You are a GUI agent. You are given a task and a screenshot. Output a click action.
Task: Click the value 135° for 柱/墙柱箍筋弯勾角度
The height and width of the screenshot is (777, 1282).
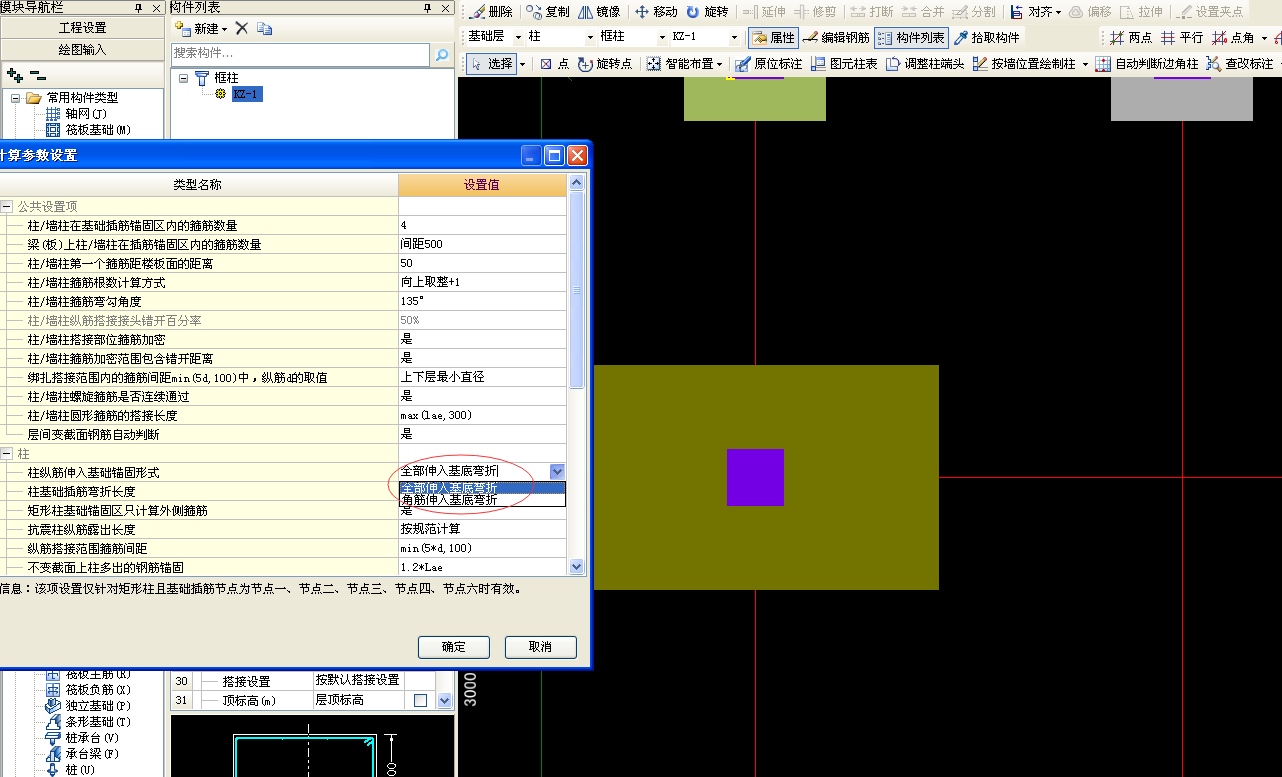point(482,301)
